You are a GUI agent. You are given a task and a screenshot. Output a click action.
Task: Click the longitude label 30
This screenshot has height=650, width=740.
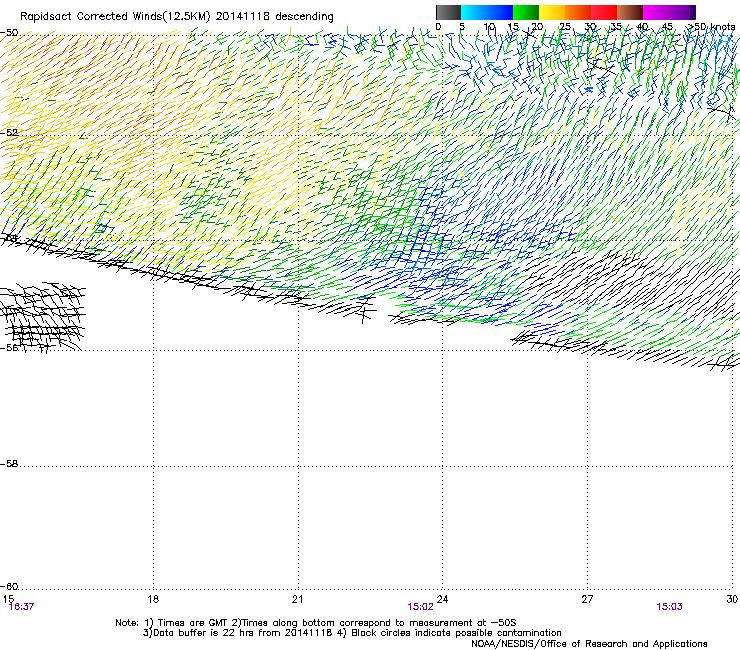click(732, 599)
